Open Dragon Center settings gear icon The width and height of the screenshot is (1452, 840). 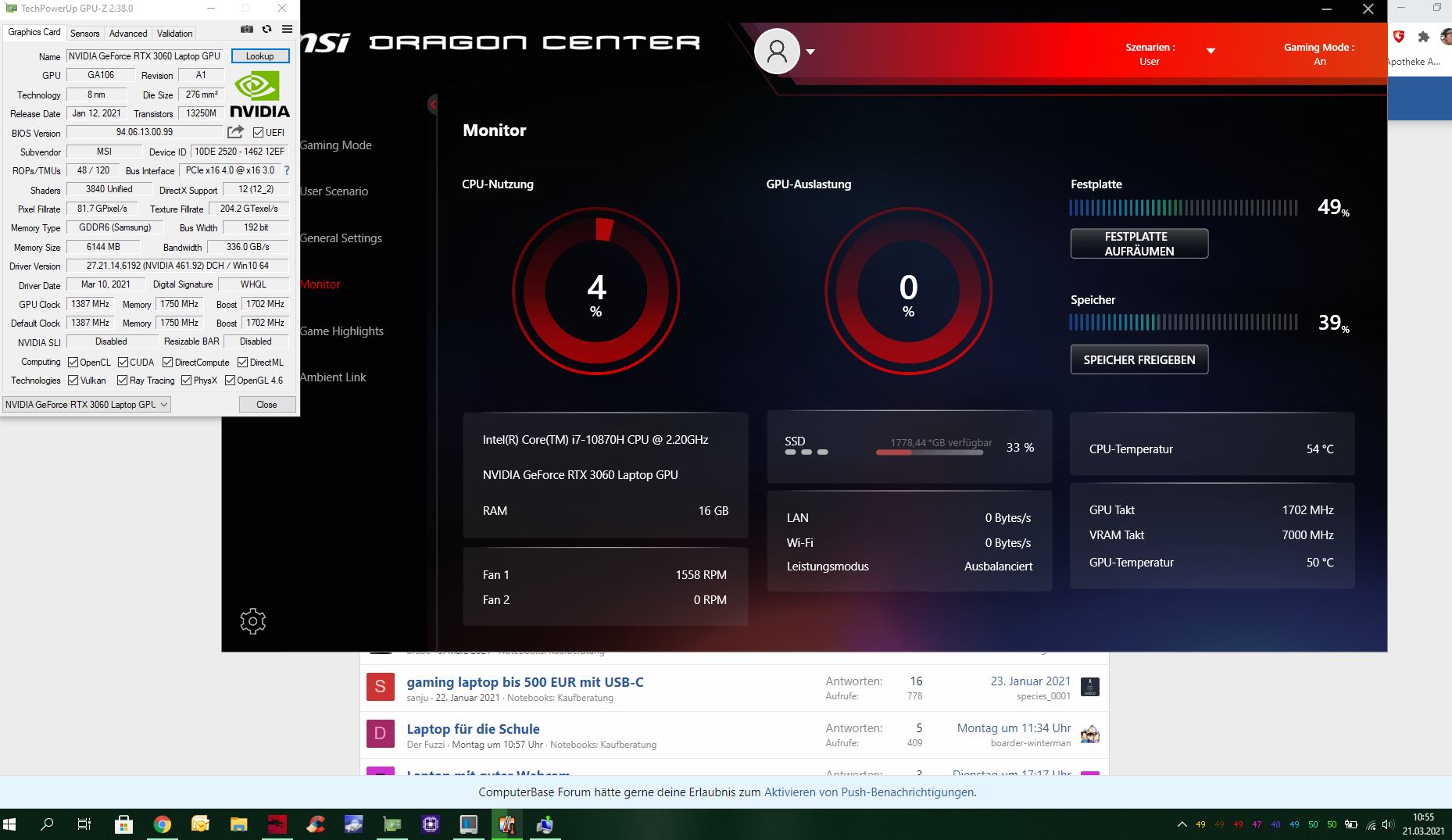[x=252, y=621]
